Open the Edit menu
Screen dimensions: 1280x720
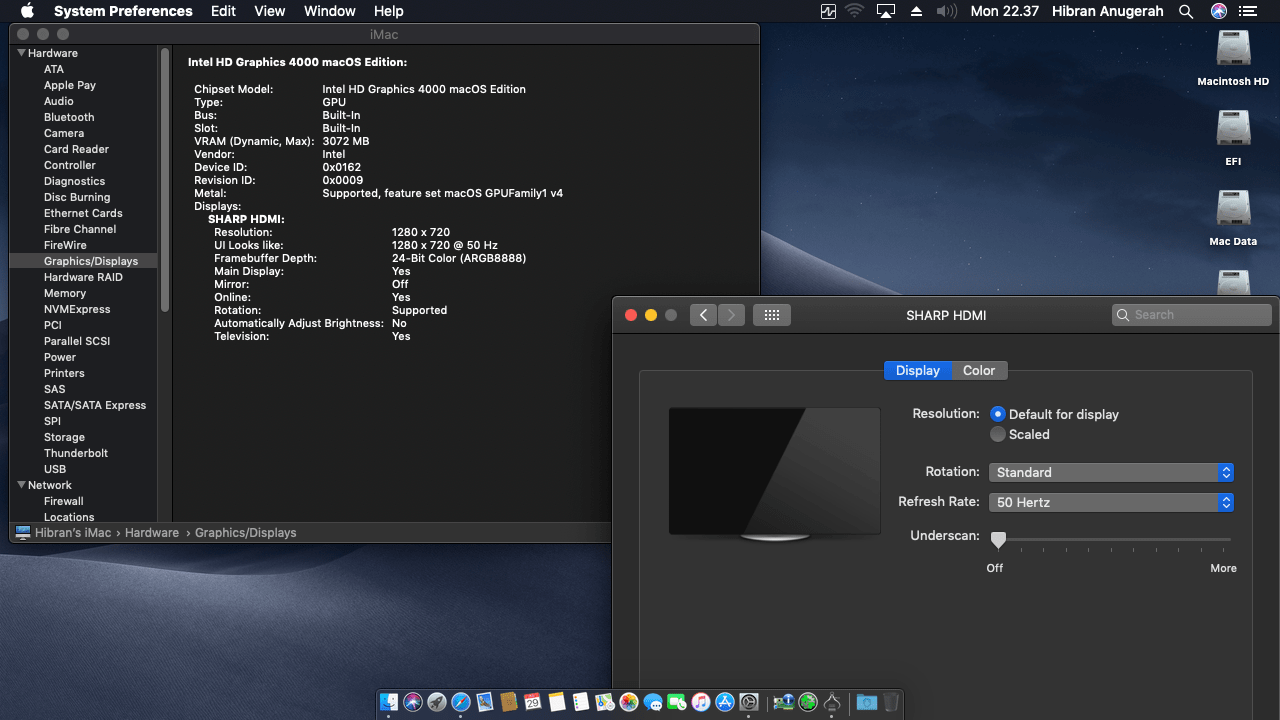[x=223, y=11]
